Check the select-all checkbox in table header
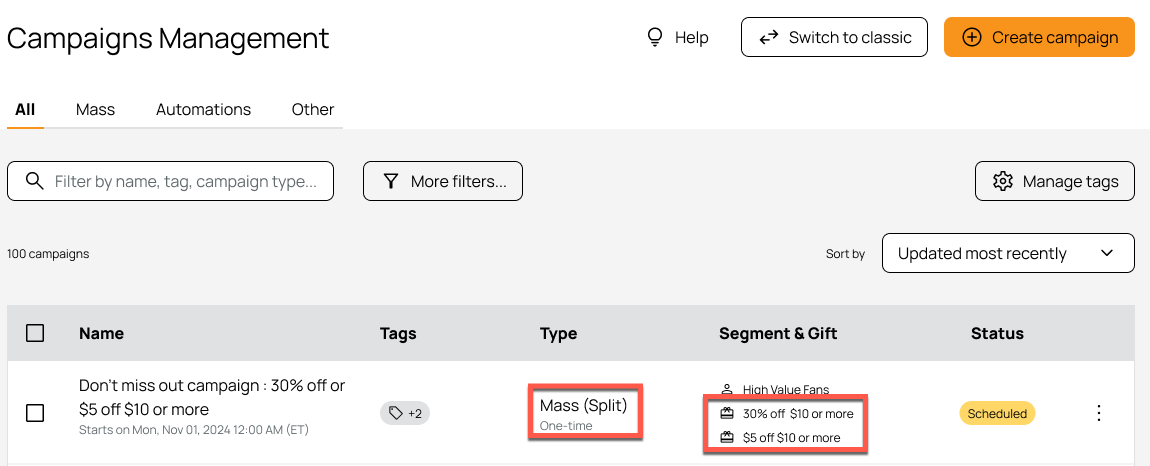Image resolution: width=1150 pixels, height=466 pixels. pyautogui.click(x=34, y=333)
